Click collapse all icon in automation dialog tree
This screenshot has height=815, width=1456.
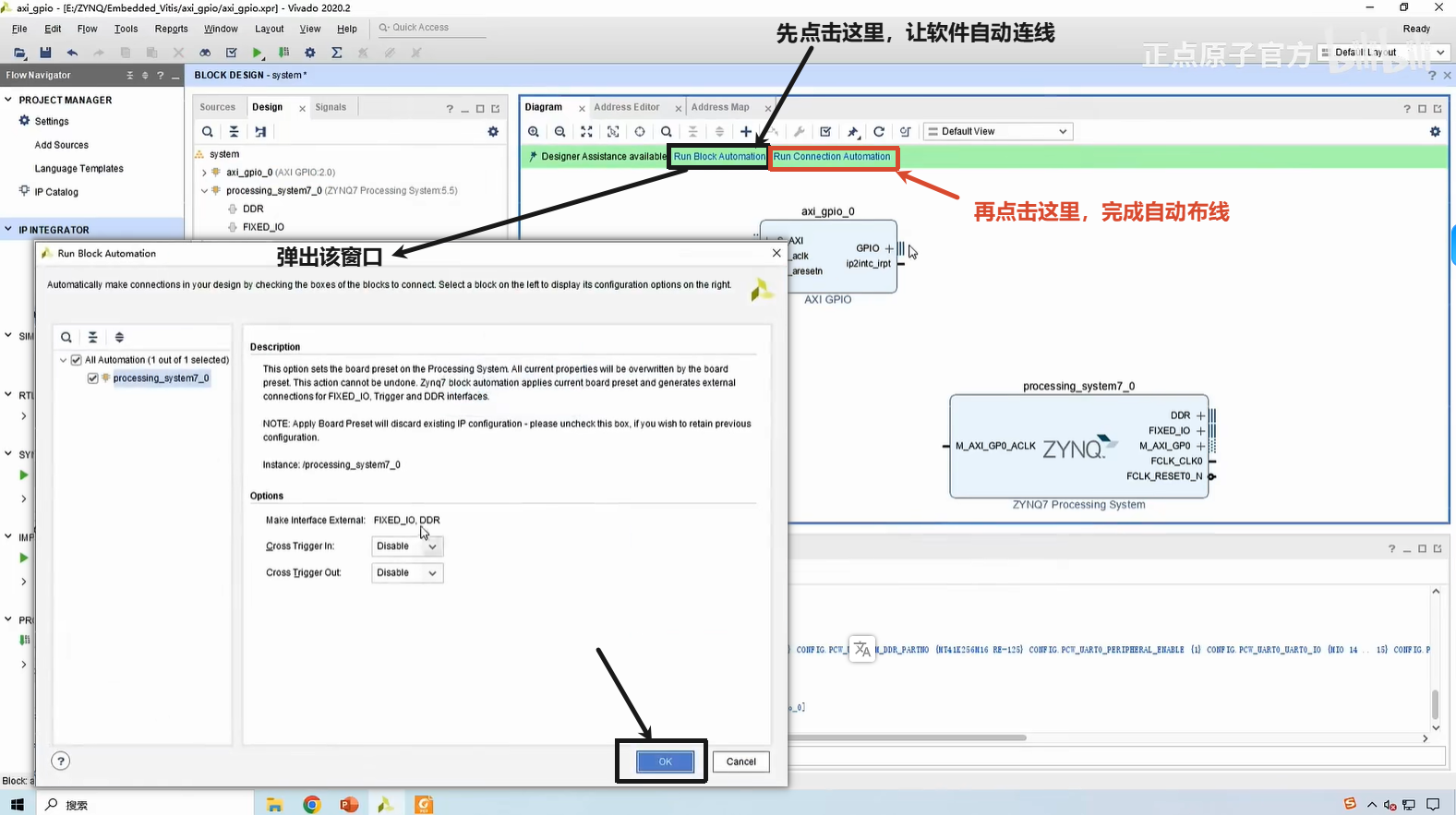(92, 338)
